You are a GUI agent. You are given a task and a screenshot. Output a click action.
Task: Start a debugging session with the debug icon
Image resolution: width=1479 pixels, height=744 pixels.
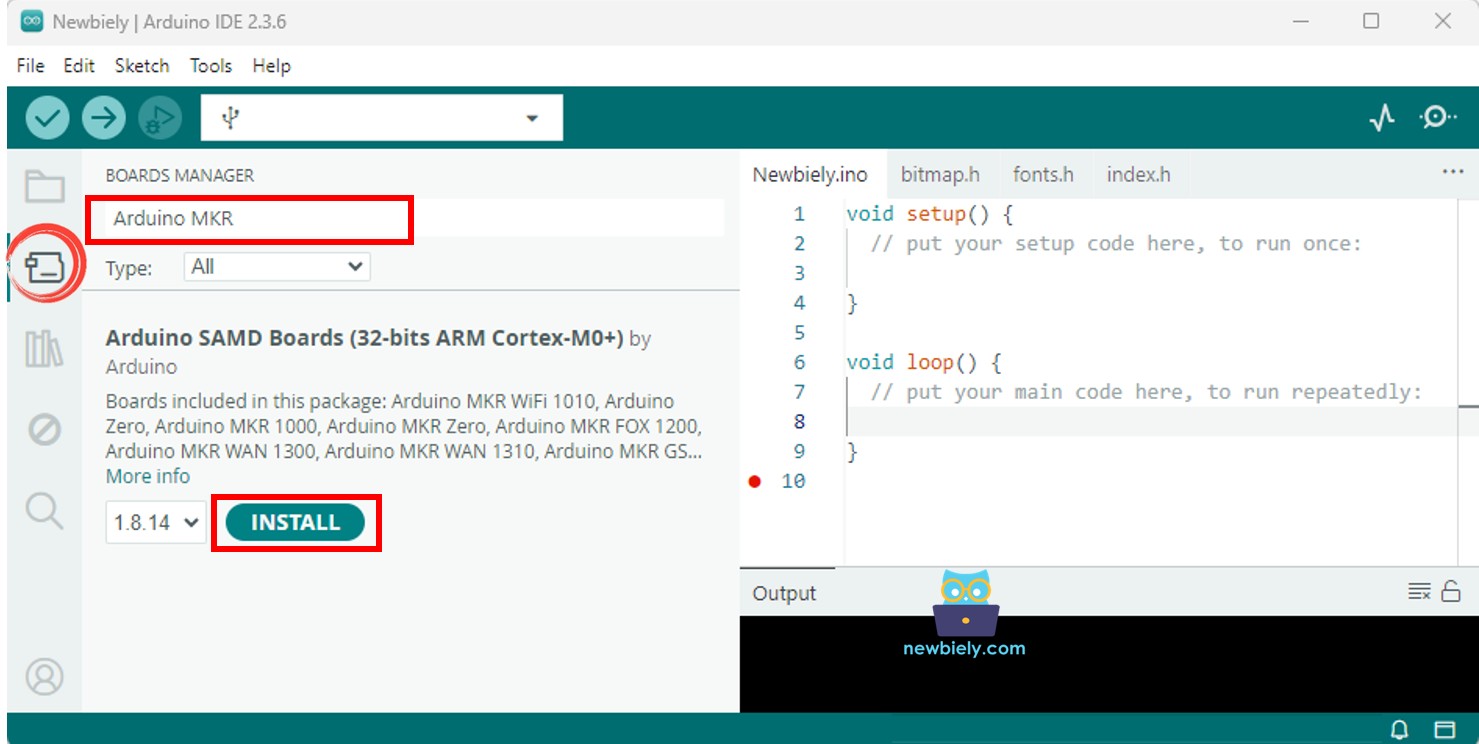tap(160, 117)
